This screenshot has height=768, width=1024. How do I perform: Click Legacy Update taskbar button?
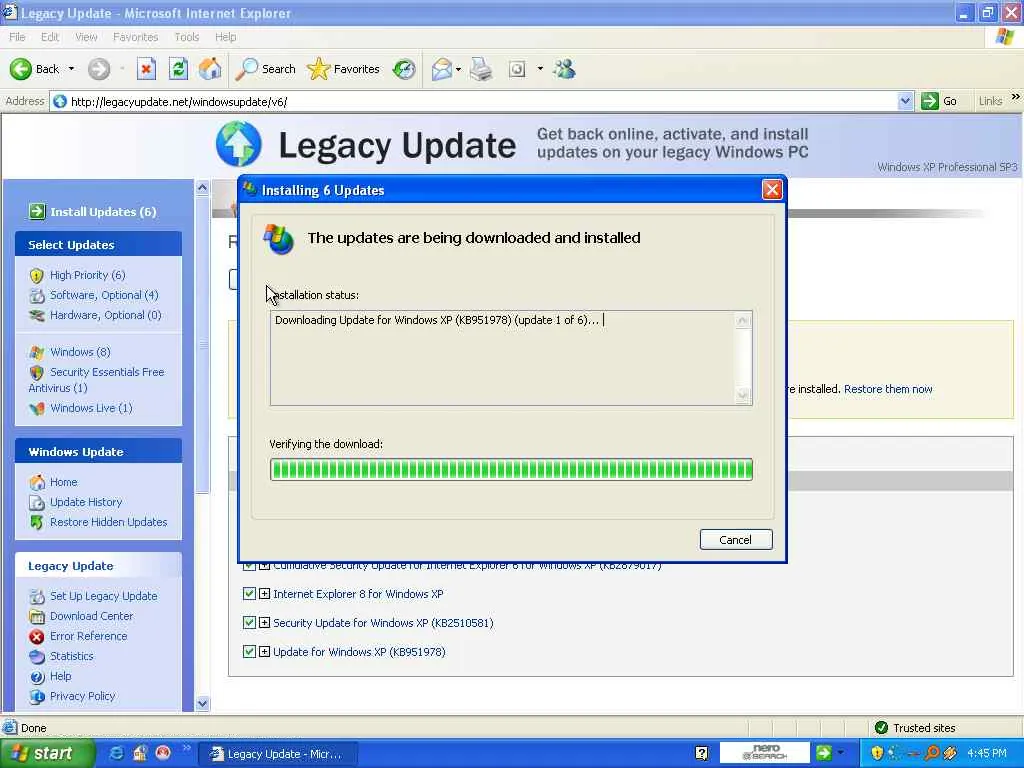[x=278, y=754]
